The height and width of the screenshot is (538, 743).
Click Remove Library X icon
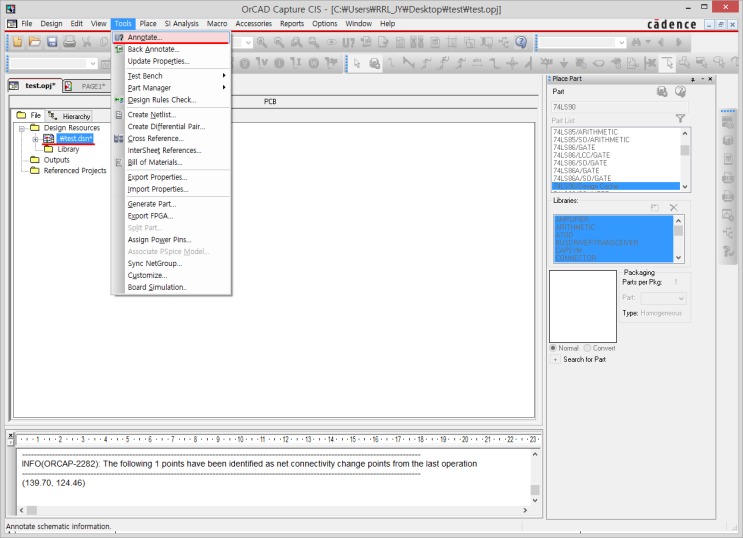[673, 208]
